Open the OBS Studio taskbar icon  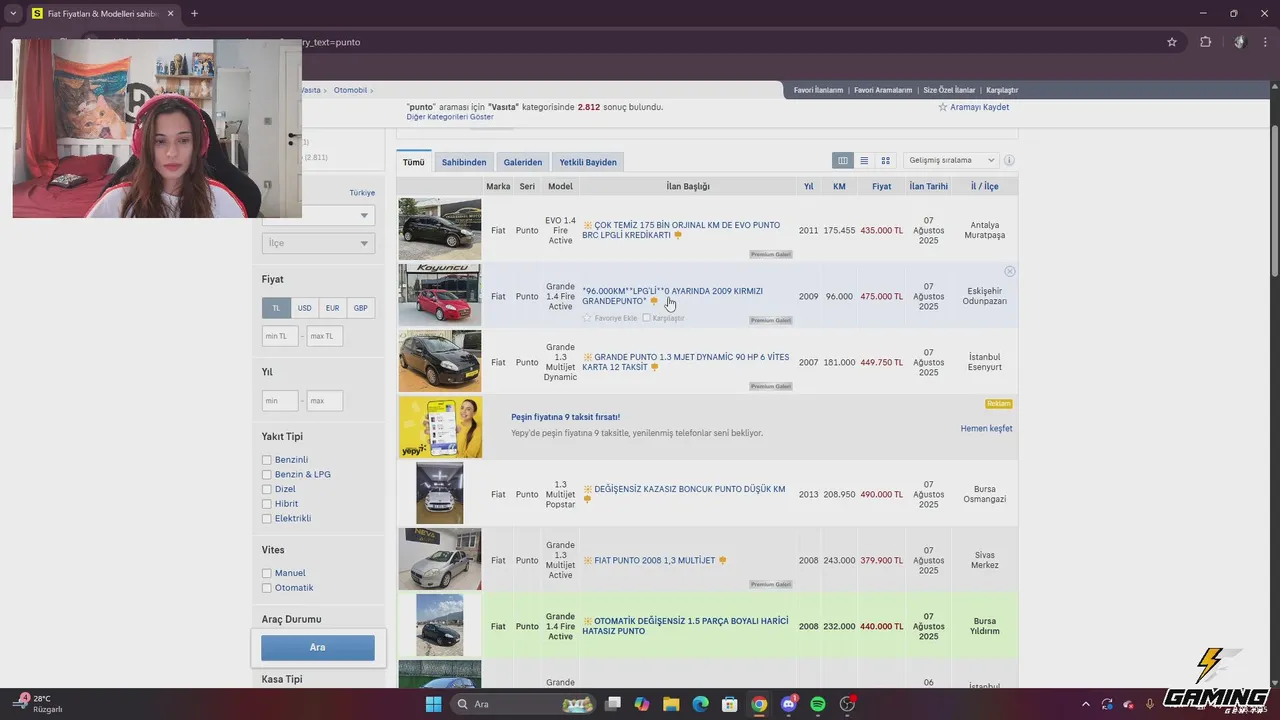847,704
